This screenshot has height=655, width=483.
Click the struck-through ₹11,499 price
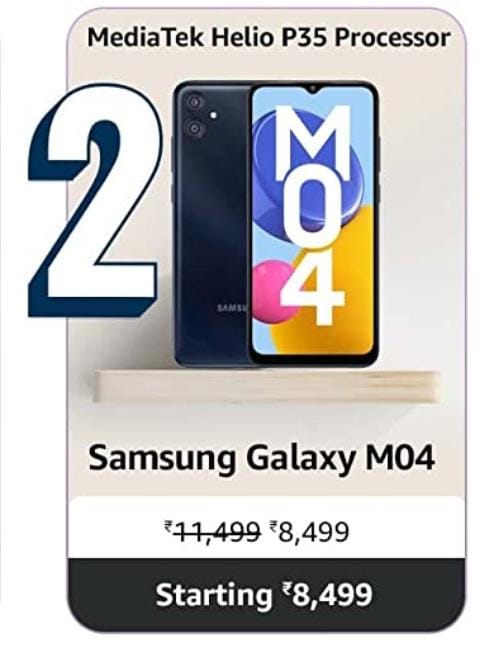click(x=212, y=532)
